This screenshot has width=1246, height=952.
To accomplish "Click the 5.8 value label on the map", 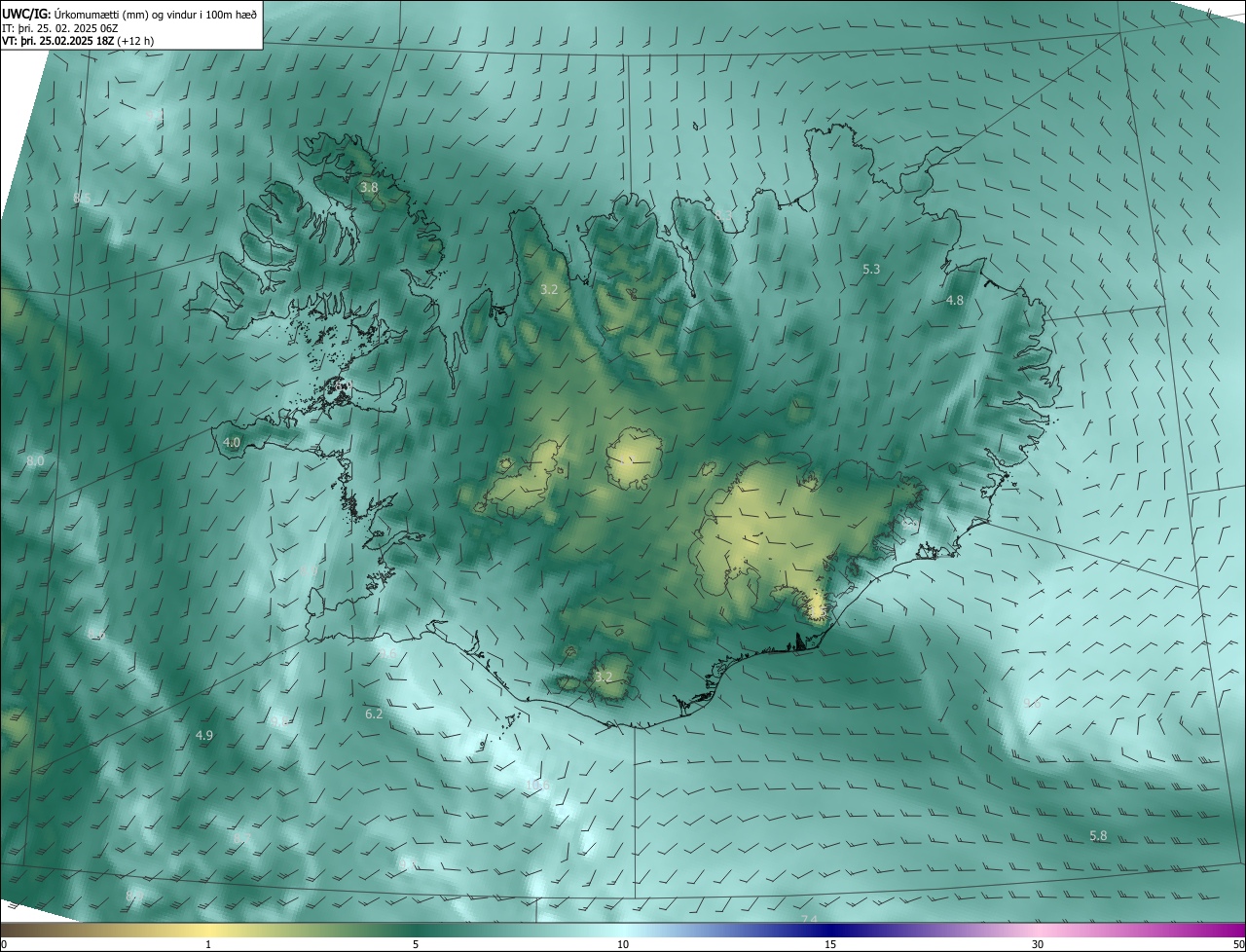I will [x=1098, y=836].
